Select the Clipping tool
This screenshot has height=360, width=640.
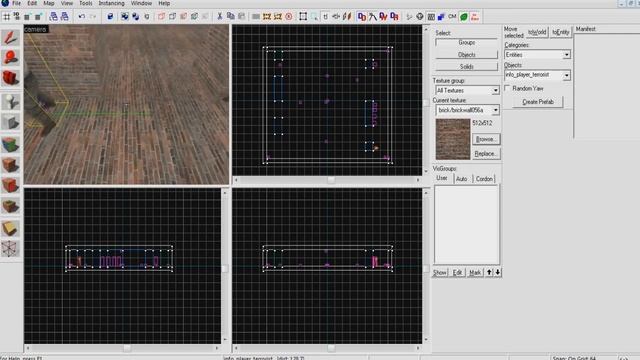pyautogui.click(x=11, y=228)
